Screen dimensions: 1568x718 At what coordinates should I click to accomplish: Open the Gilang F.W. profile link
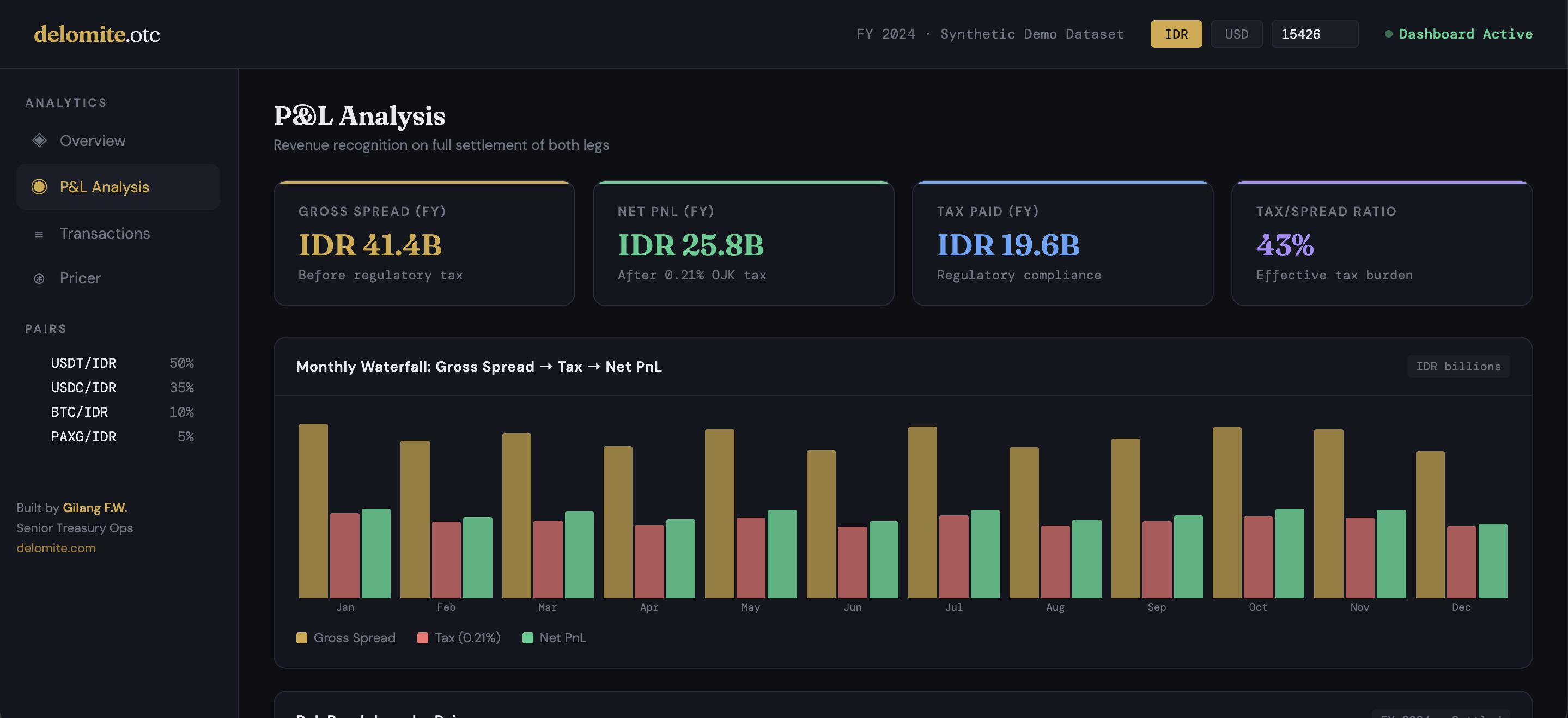pyautogui.click(x=95, y=507)
